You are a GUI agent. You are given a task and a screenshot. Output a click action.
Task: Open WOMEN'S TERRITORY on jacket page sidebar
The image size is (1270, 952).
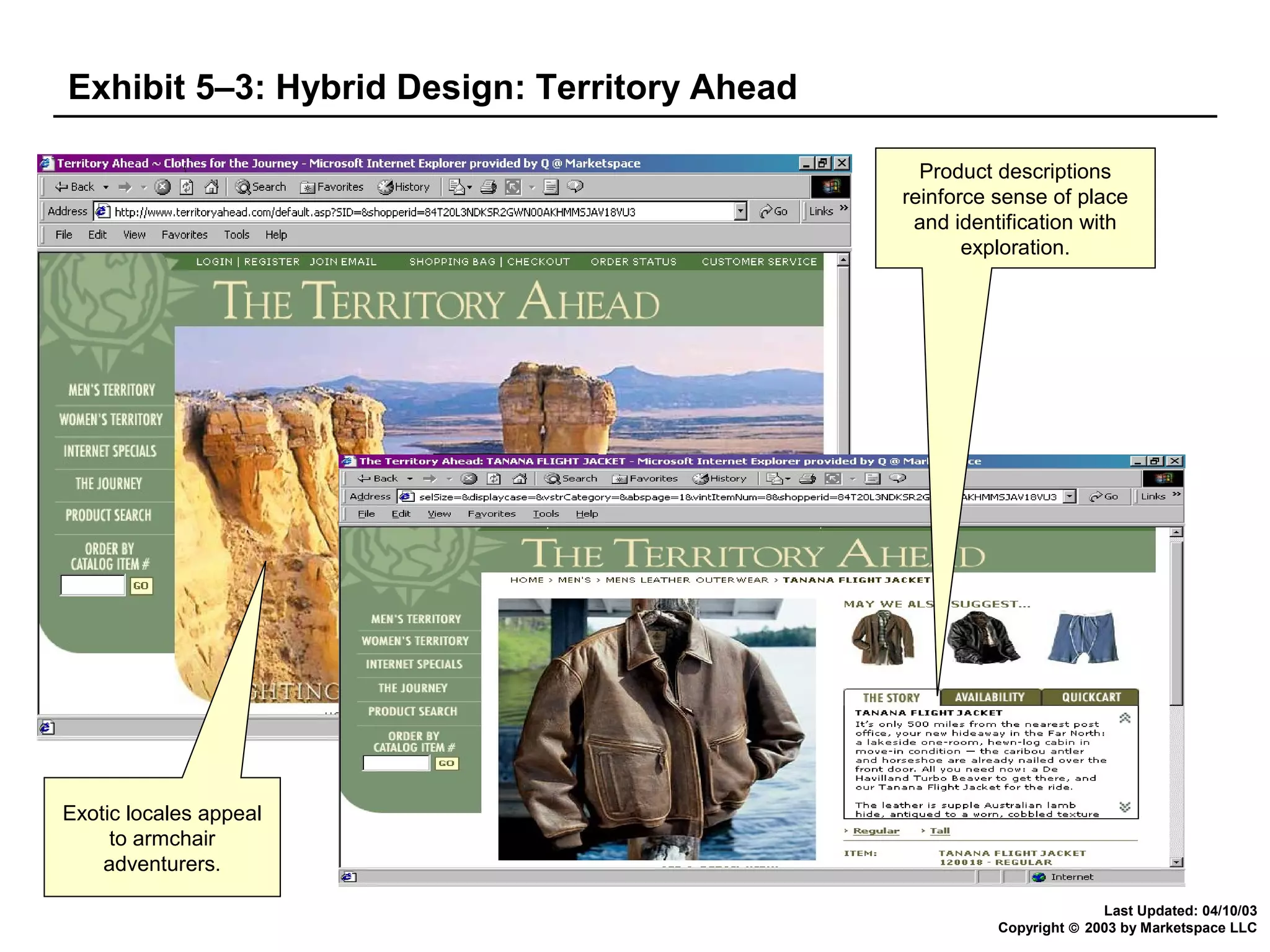click(415, 641)
